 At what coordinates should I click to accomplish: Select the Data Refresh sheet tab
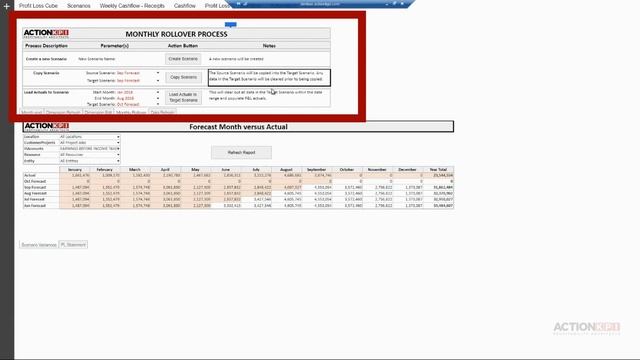[162, 112]
